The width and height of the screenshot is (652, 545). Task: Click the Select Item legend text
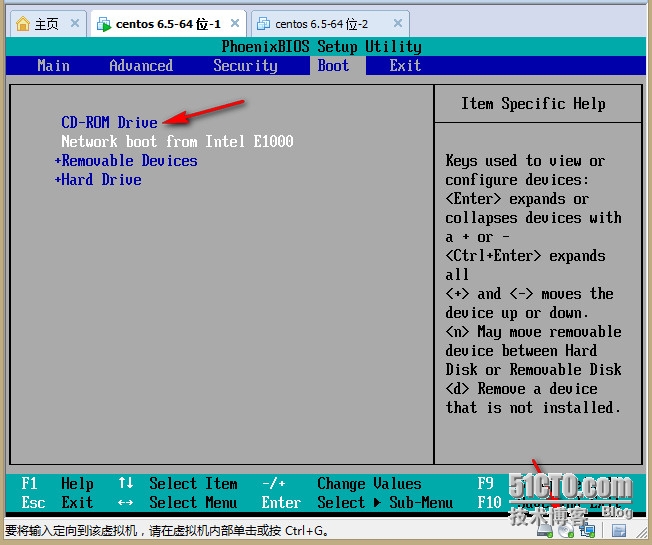[x=193, y=483]
